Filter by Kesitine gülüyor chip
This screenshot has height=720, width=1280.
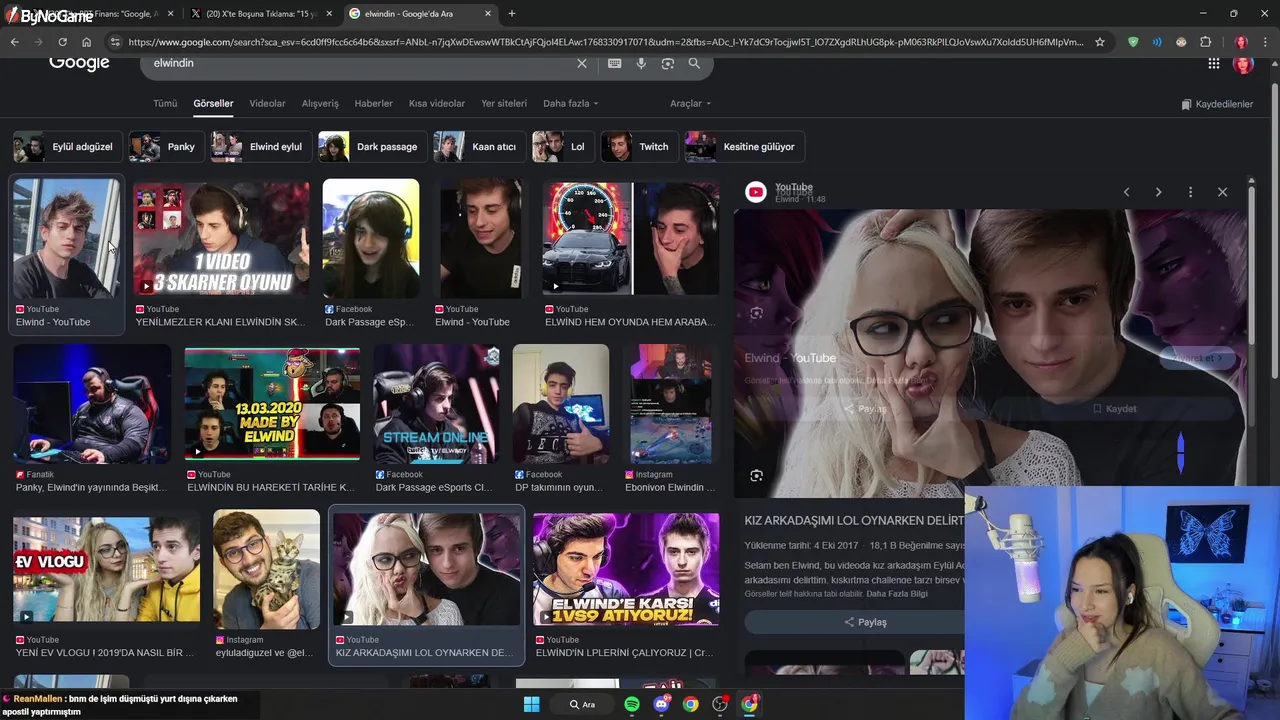click(744, 147)
